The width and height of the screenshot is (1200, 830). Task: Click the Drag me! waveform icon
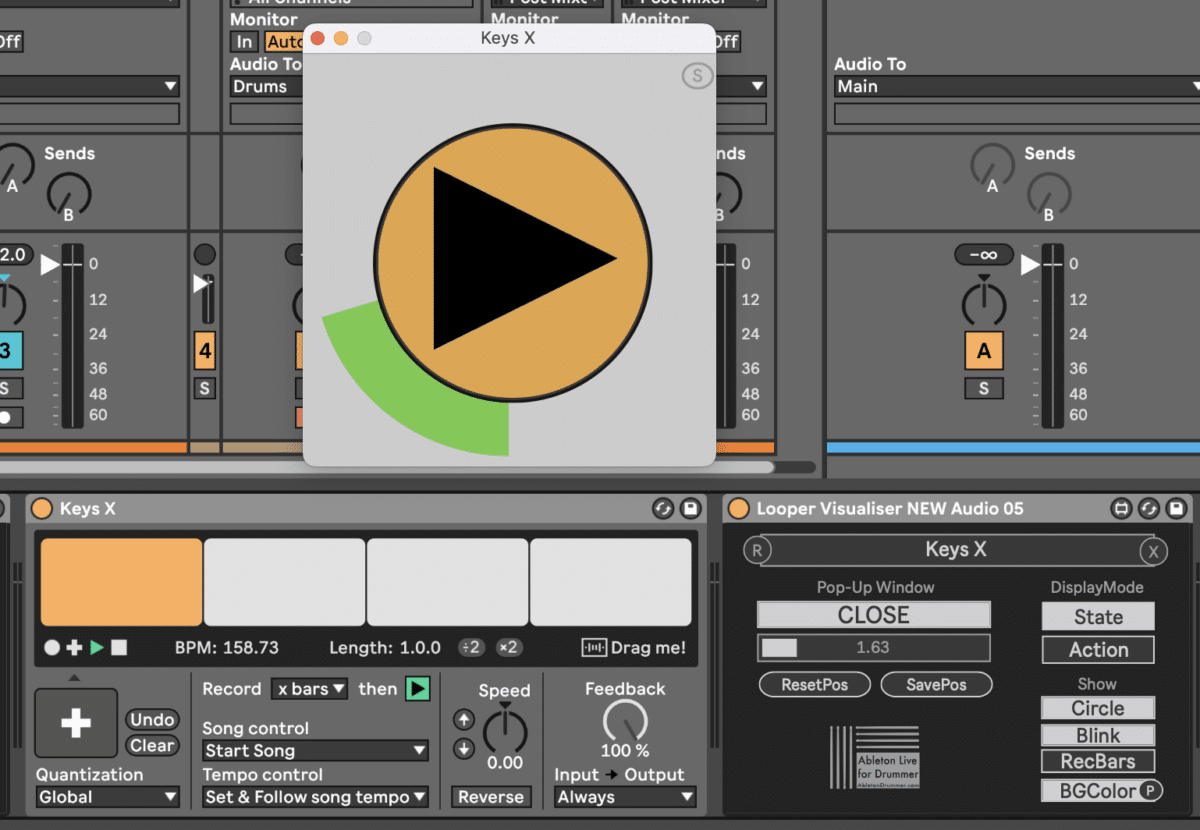click(594, 648)
